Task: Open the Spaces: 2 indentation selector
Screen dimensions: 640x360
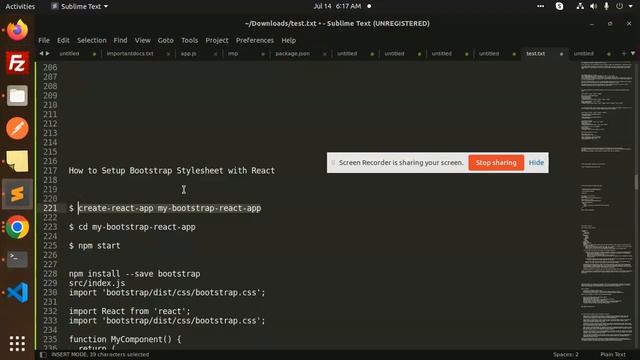Action: tap(566, 355)
